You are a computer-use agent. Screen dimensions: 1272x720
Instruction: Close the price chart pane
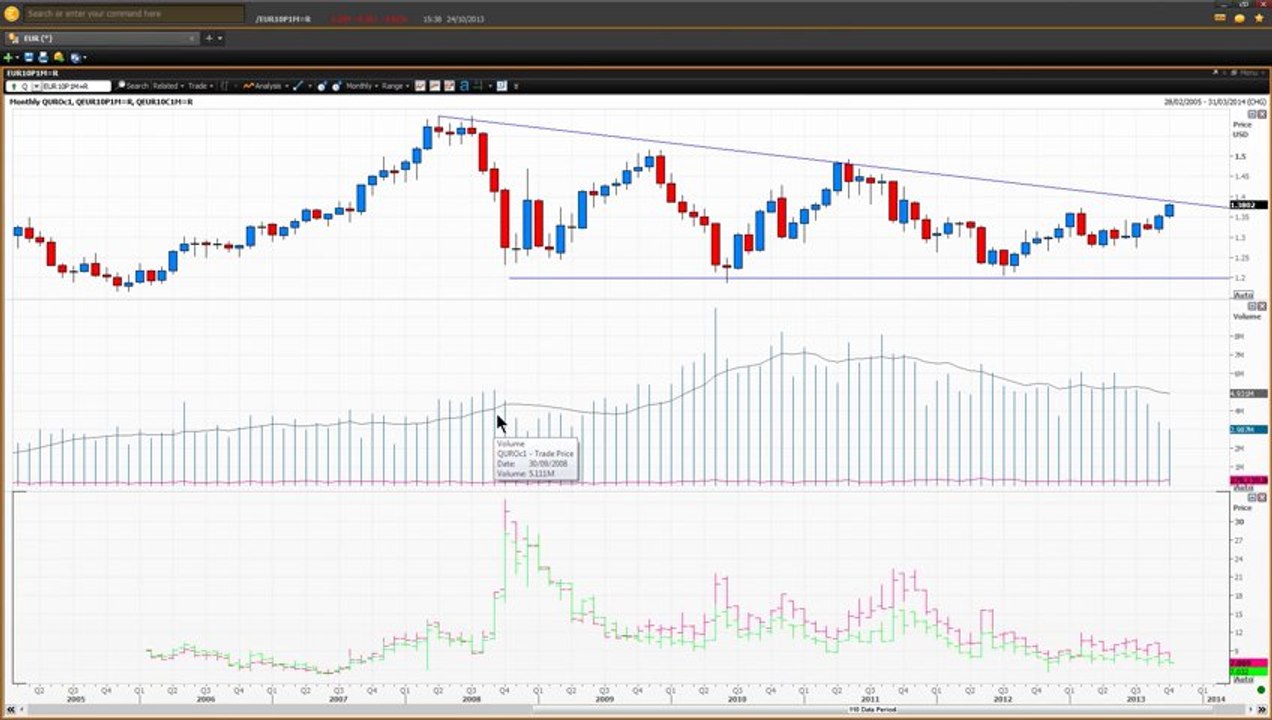point(1262,115)
